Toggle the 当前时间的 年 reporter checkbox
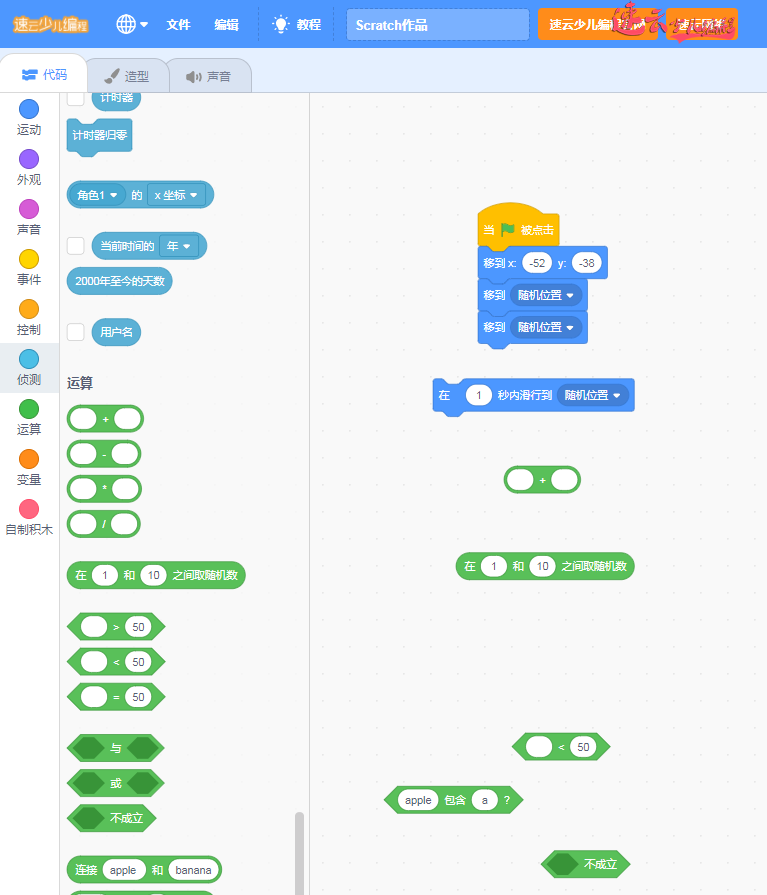This screenshot has height=895, width=767. [75, 246]
